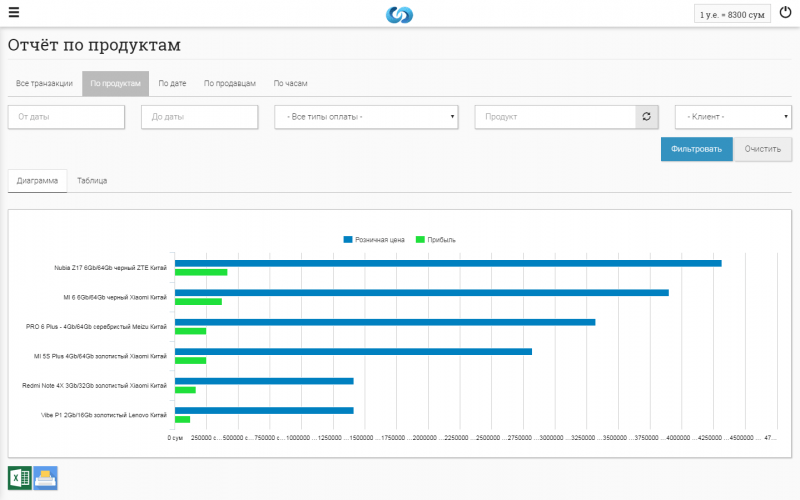Image resolution: width=800 pixels, height=500 pixels.
Task: Click label MI 6 6Gb/64Gb черный Xiaomi
Action: tap(115, 297)
